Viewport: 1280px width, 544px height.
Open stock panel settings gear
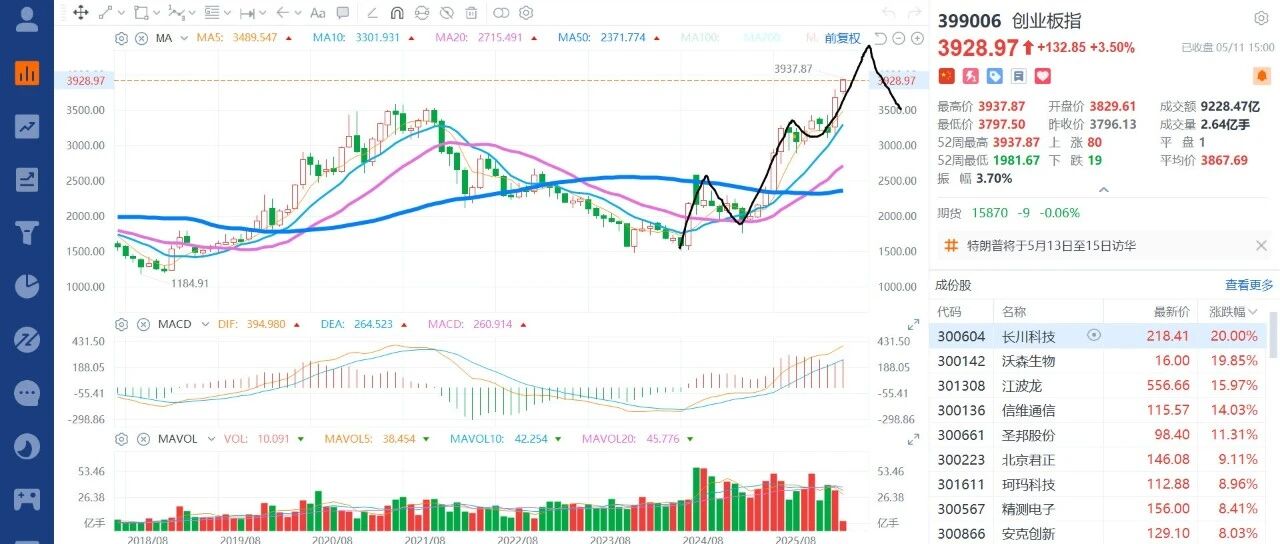coord(1261,19)
